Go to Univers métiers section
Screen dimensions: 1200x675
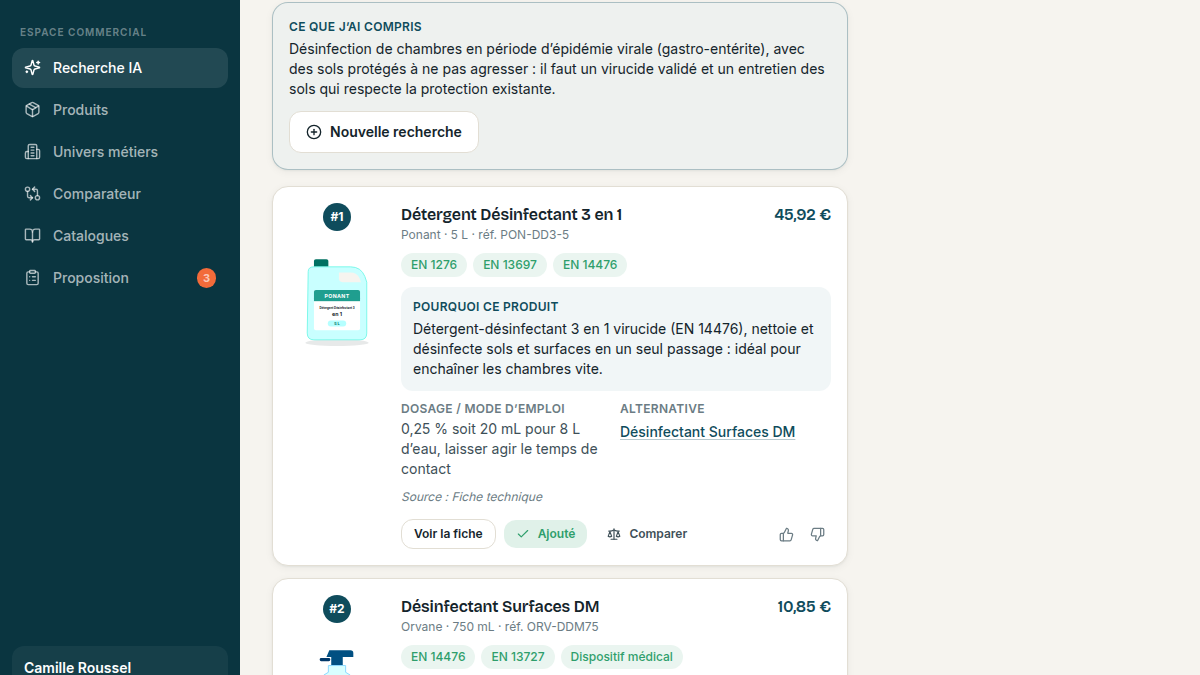120,152
